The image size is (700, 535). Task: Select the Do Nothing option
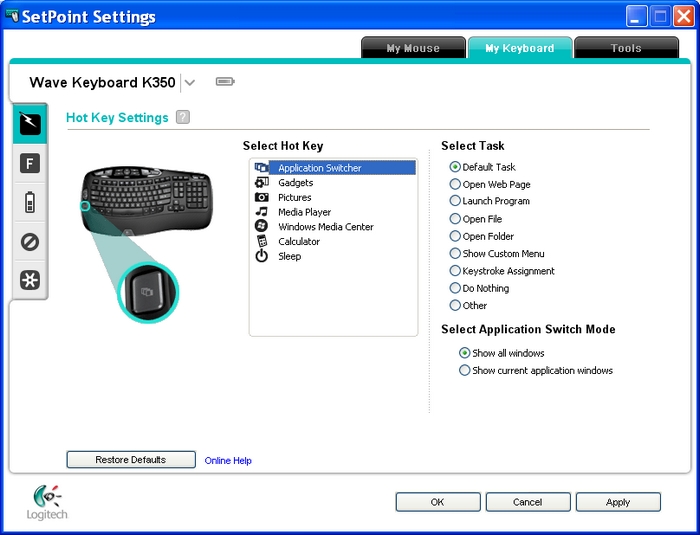(x=479, y=288)
